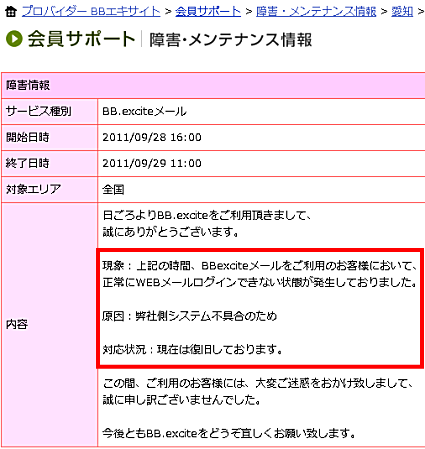Select start time 2011/09/28 16:00
Screen dimensions: 425x449
pos(152,137)
